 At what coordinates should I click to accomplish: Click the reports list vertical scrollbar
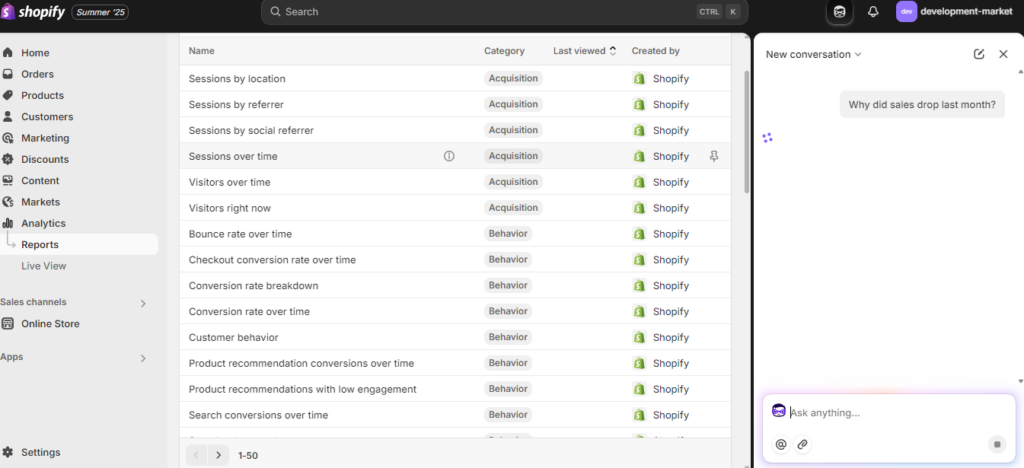747,133
